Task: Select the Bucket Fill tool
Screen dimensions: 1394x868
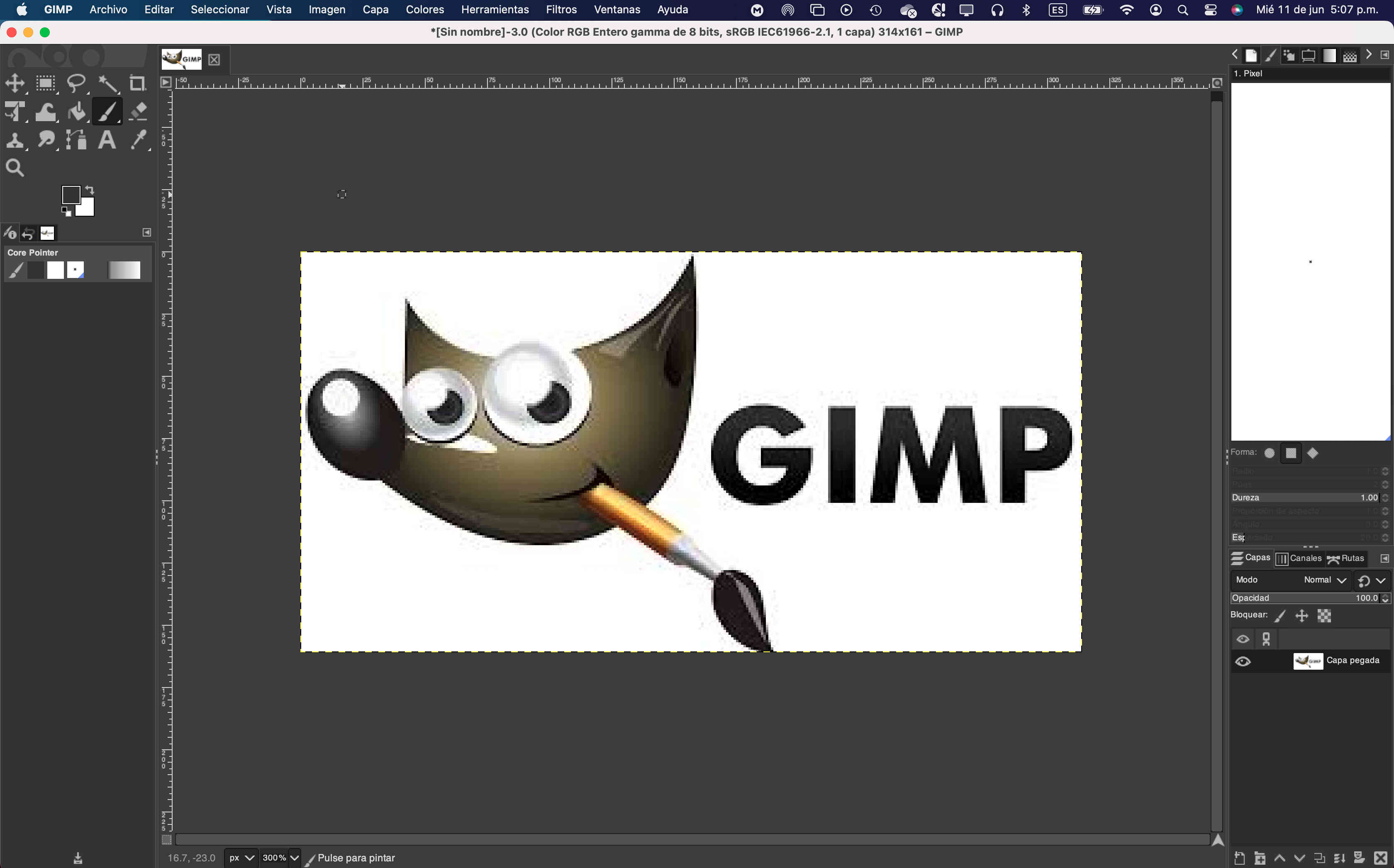Action: [76, 111]
